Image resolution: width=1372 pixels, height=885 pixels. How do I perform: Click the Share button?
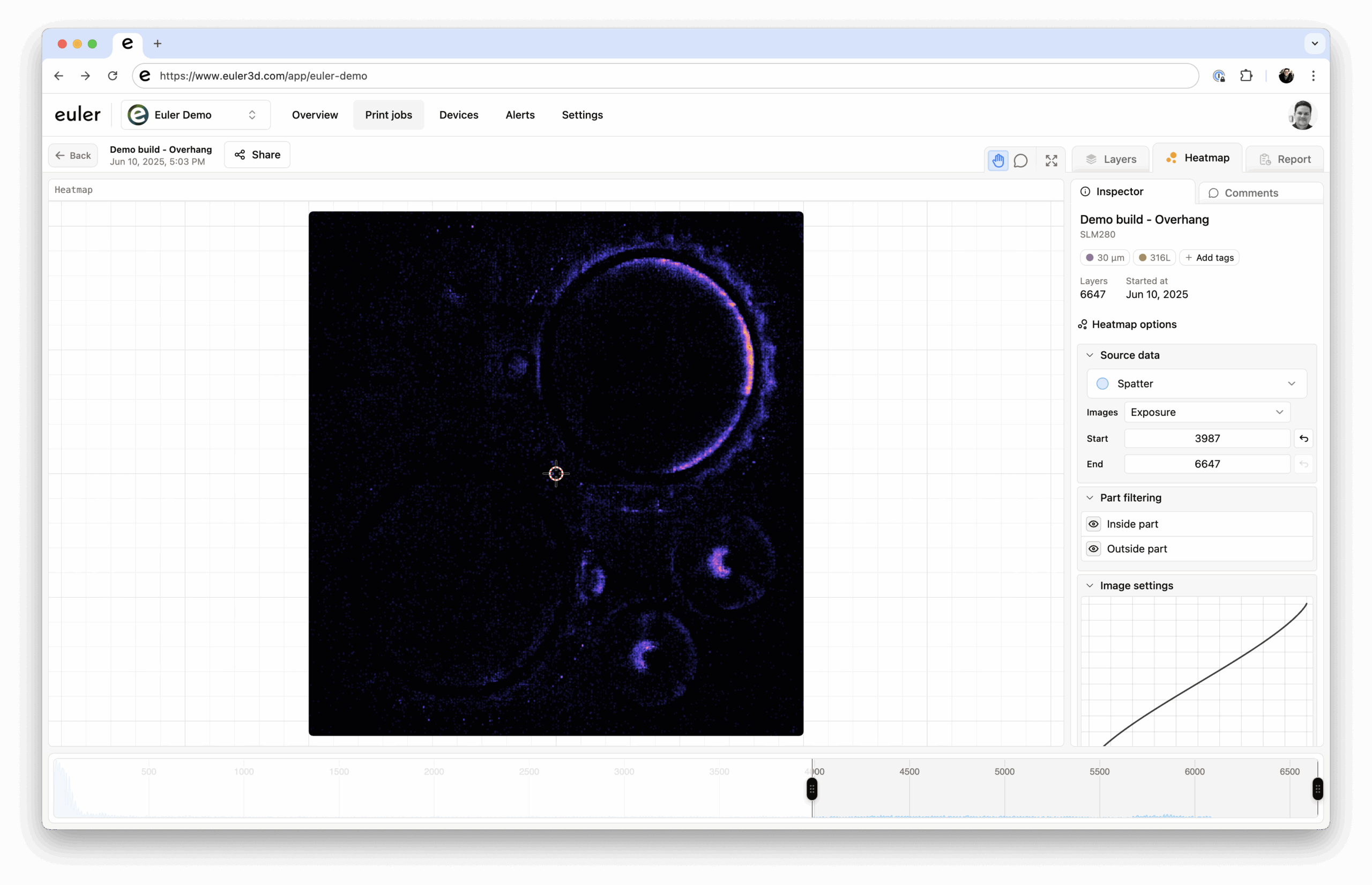pyautogui.click(x=257, y=154)
